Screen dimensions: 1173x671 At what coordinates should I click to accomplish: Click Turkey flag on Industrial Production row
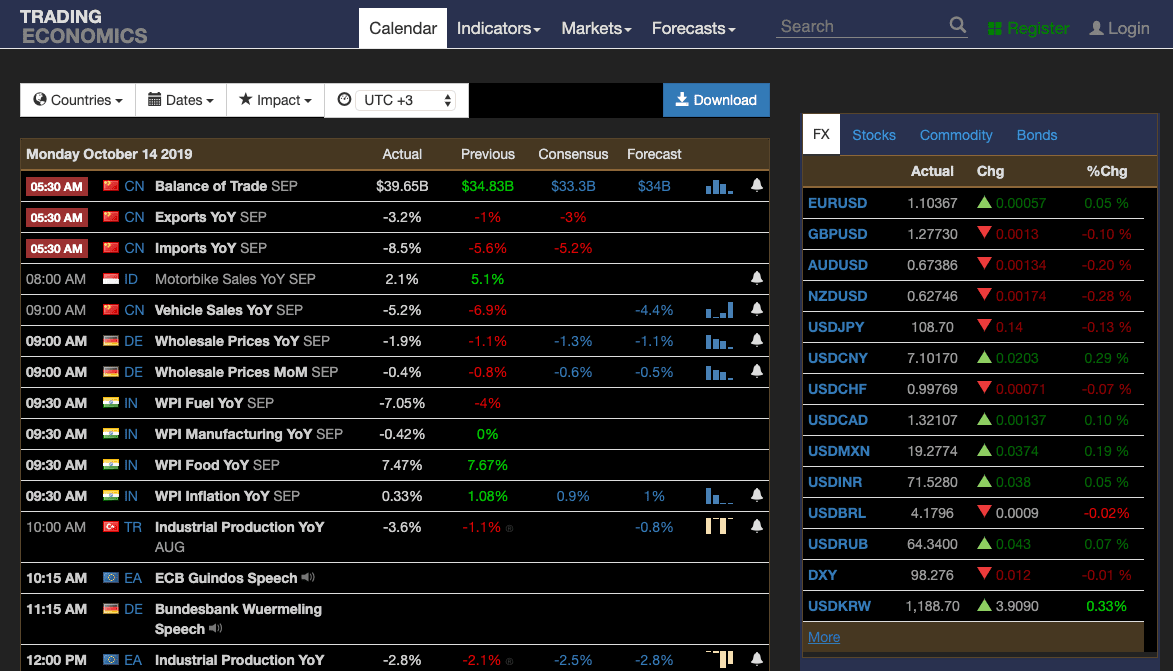click(x=111, y=527)
